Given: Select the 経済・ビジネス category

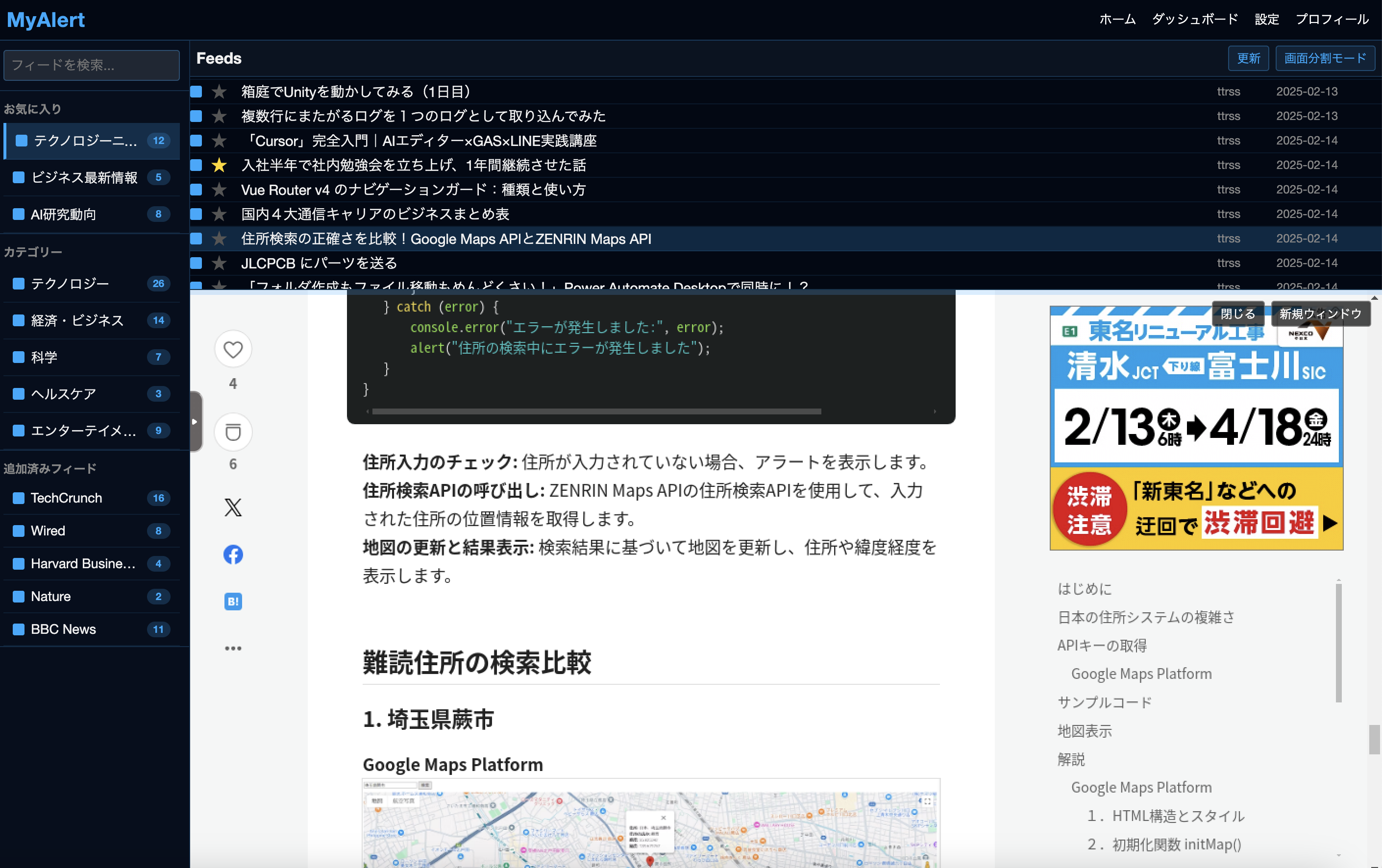Looking at the screenshot, I should coord(92,320).
